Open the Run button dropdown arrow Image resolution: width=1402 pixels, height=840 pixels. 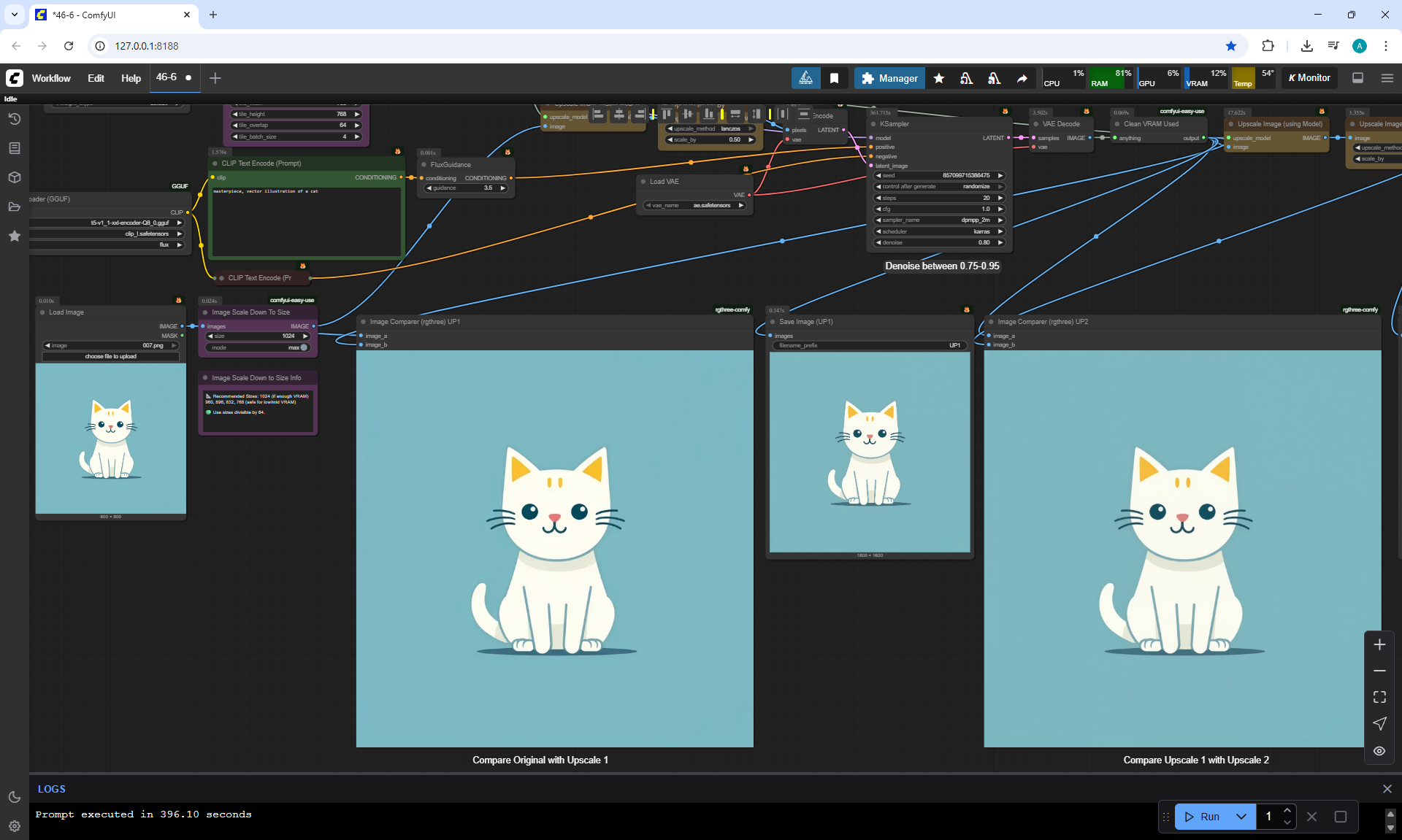tap(1241, 817)
